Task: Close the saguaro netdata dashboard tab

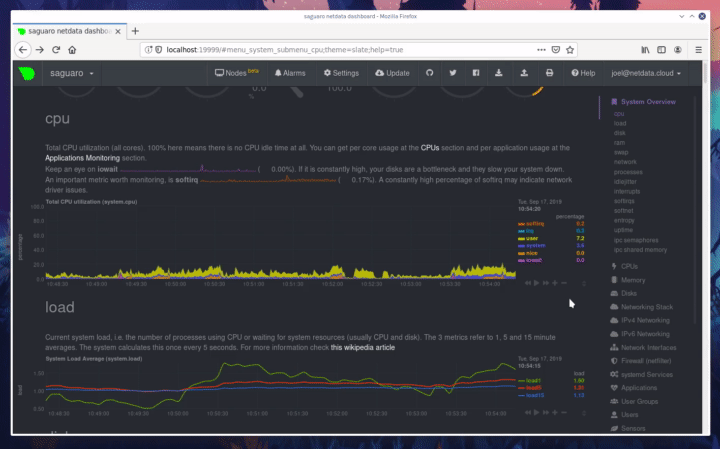Action: pos(118,31)
